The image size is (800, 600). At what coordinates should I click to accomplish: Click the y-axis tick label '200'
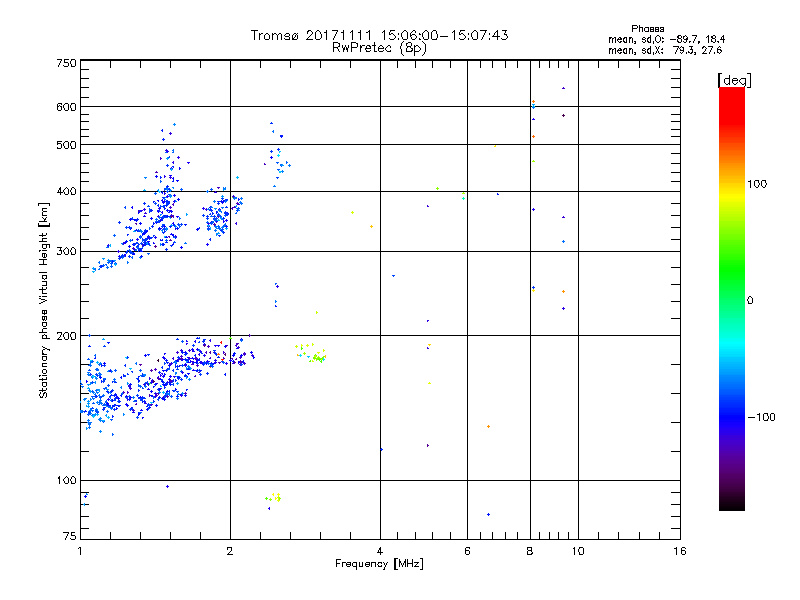(66, 336)
